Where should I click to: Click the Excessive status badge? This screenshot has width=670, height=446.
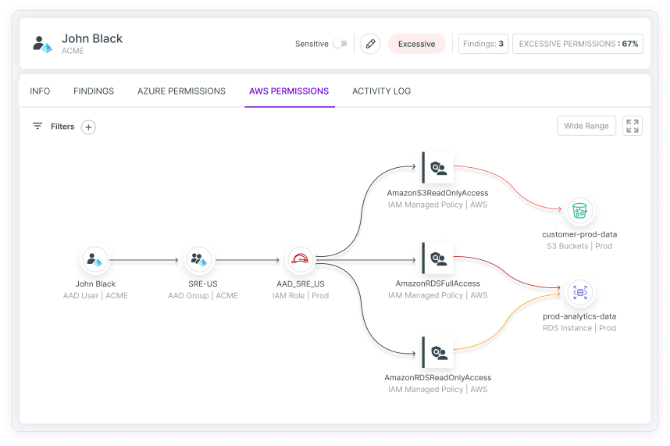pos(416,44)
